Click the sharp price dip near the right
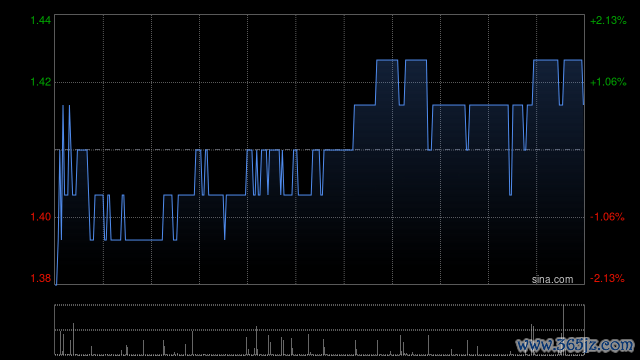Screen dimensions: 640x360 tap(511, 171)
